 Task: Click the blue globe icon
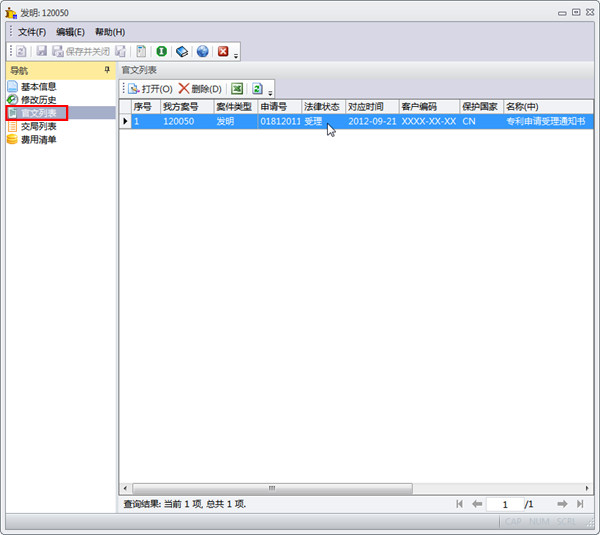pos(202,51)
